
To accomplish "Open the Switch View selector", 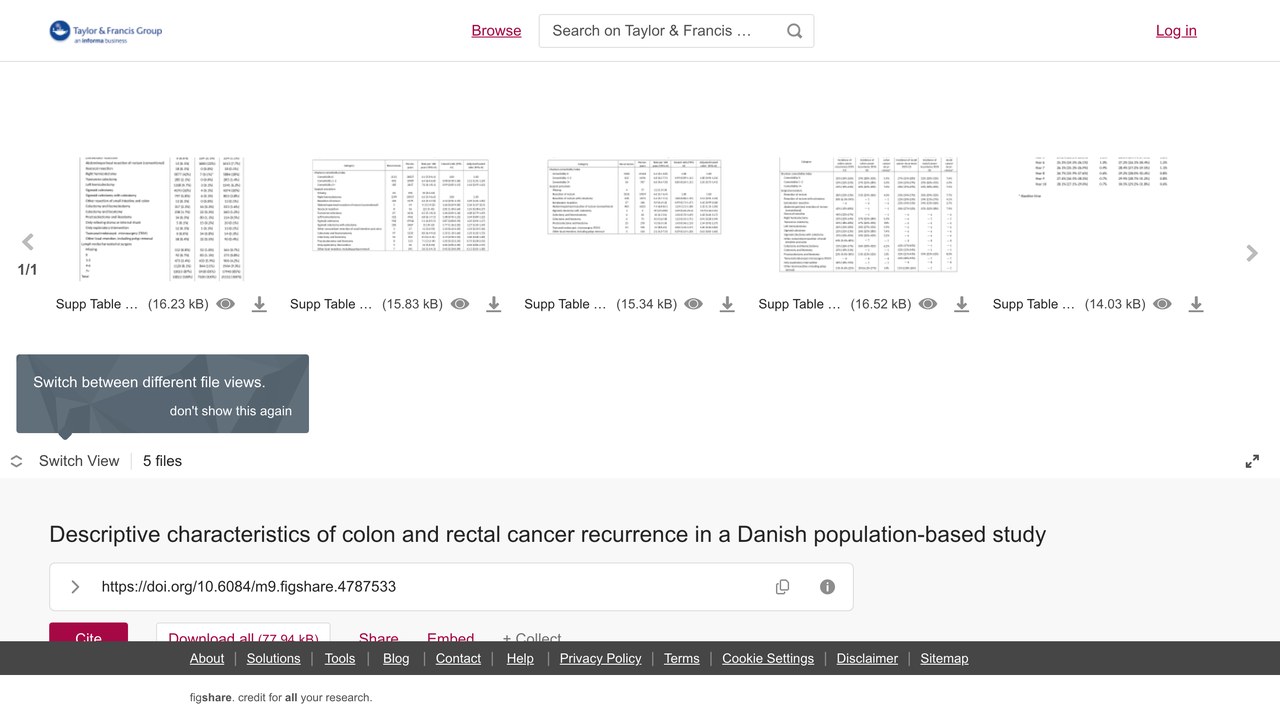I will pyautogui.click(x=66, y=461).
